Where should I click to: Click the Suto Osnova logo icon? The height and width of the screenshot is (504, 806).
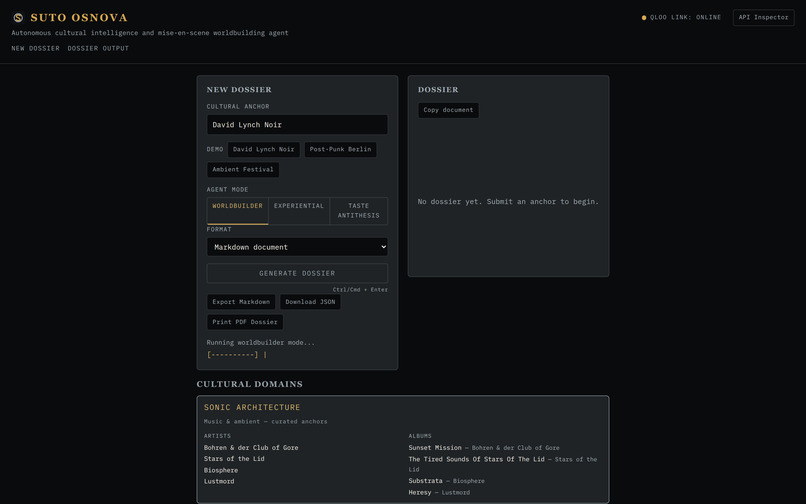click(x=18, y=17)
